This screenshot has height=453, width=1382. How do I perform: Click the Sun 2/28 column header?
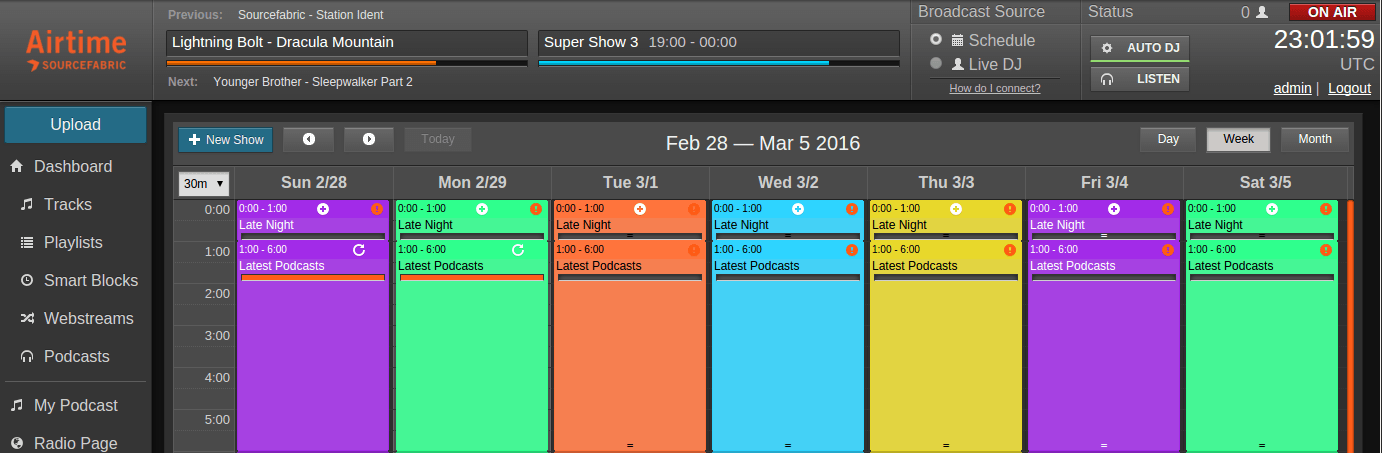click(x=314, y=182)
